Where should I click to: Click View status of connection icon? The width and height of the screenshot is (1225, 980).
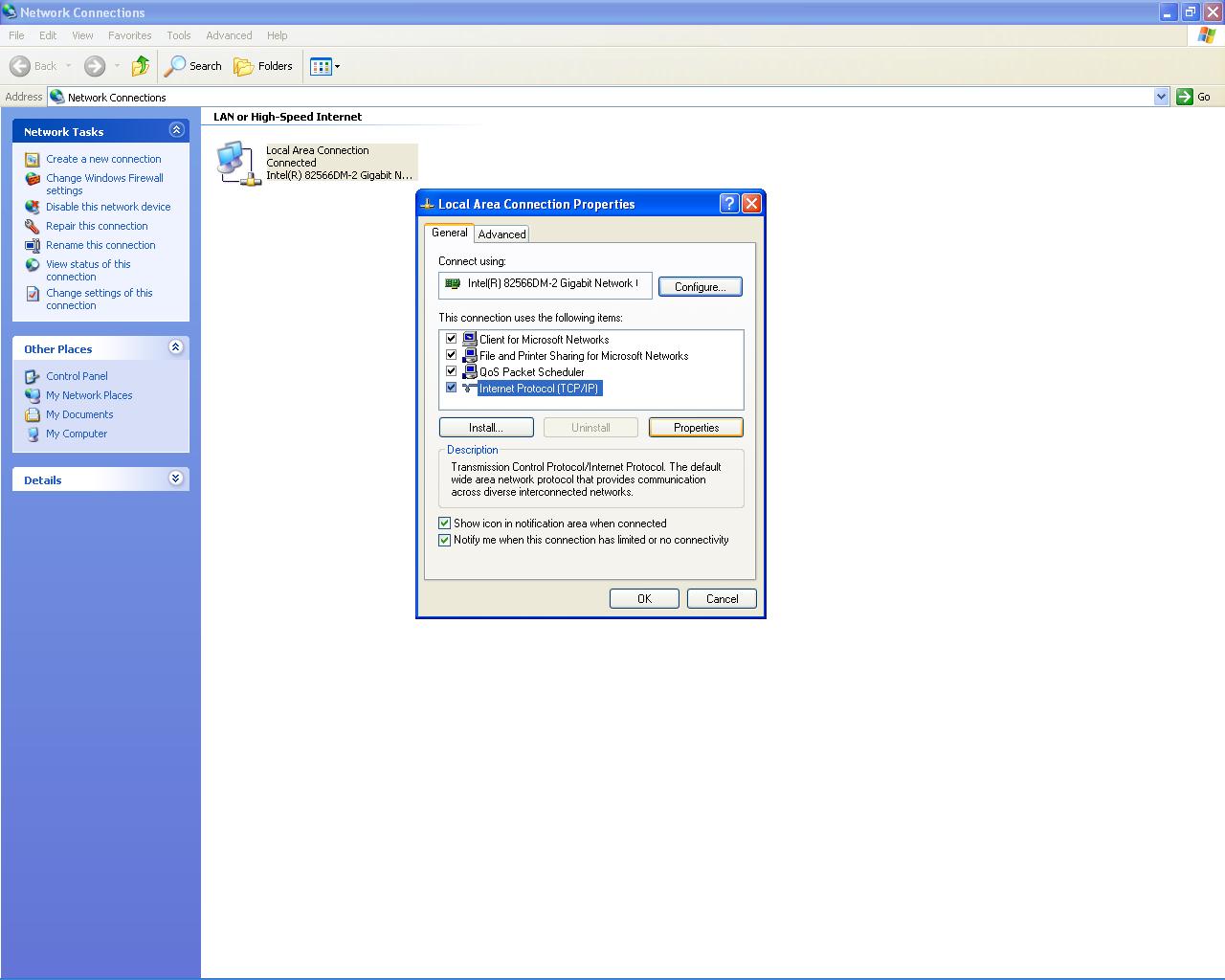pos(33,265)
